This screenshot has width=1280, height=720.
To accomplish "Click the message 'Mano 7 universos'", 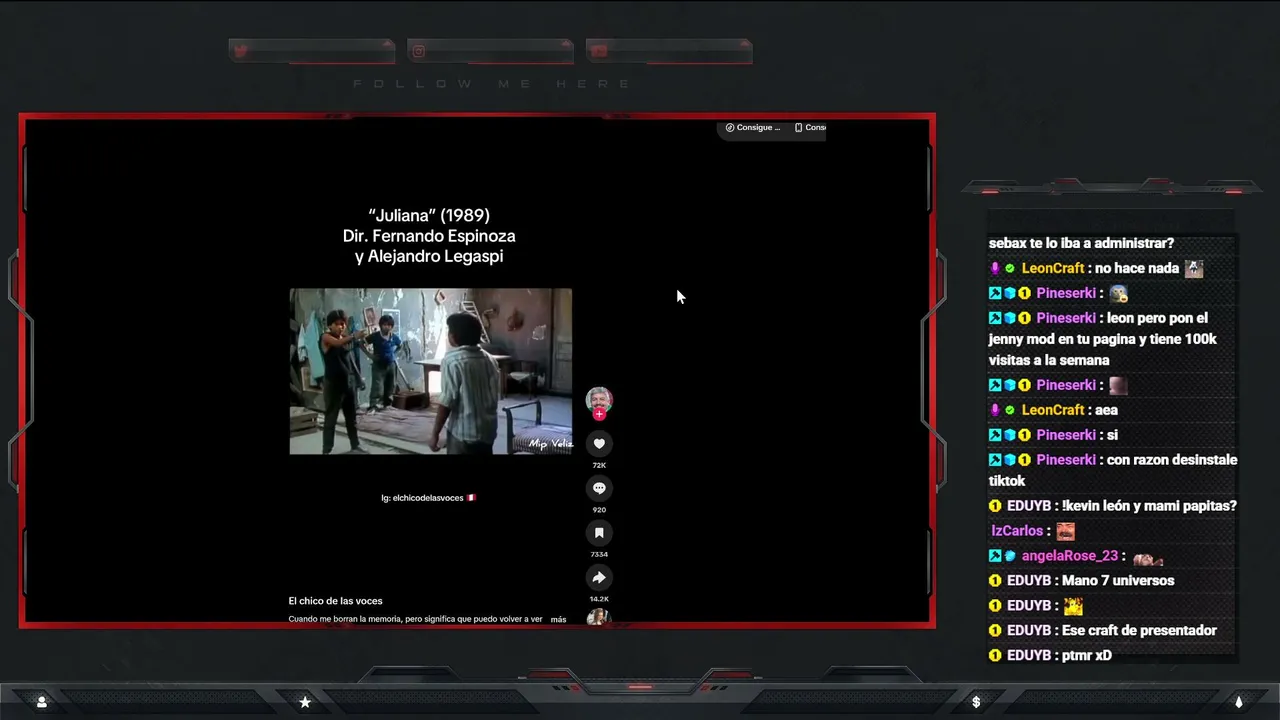I will [1118, 581].
